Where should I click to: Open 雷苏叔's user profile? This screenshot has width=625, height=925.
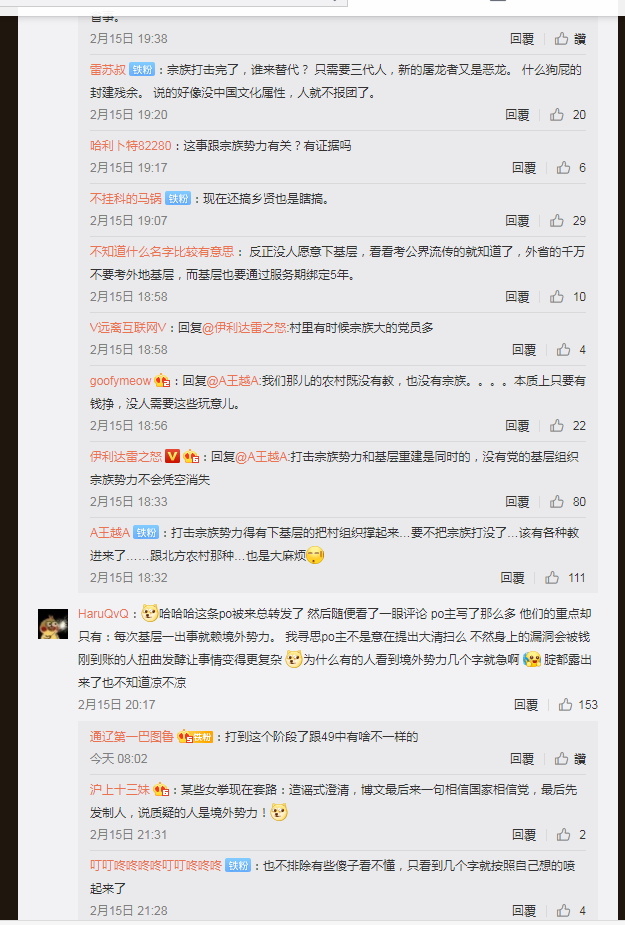coord(107,70)
